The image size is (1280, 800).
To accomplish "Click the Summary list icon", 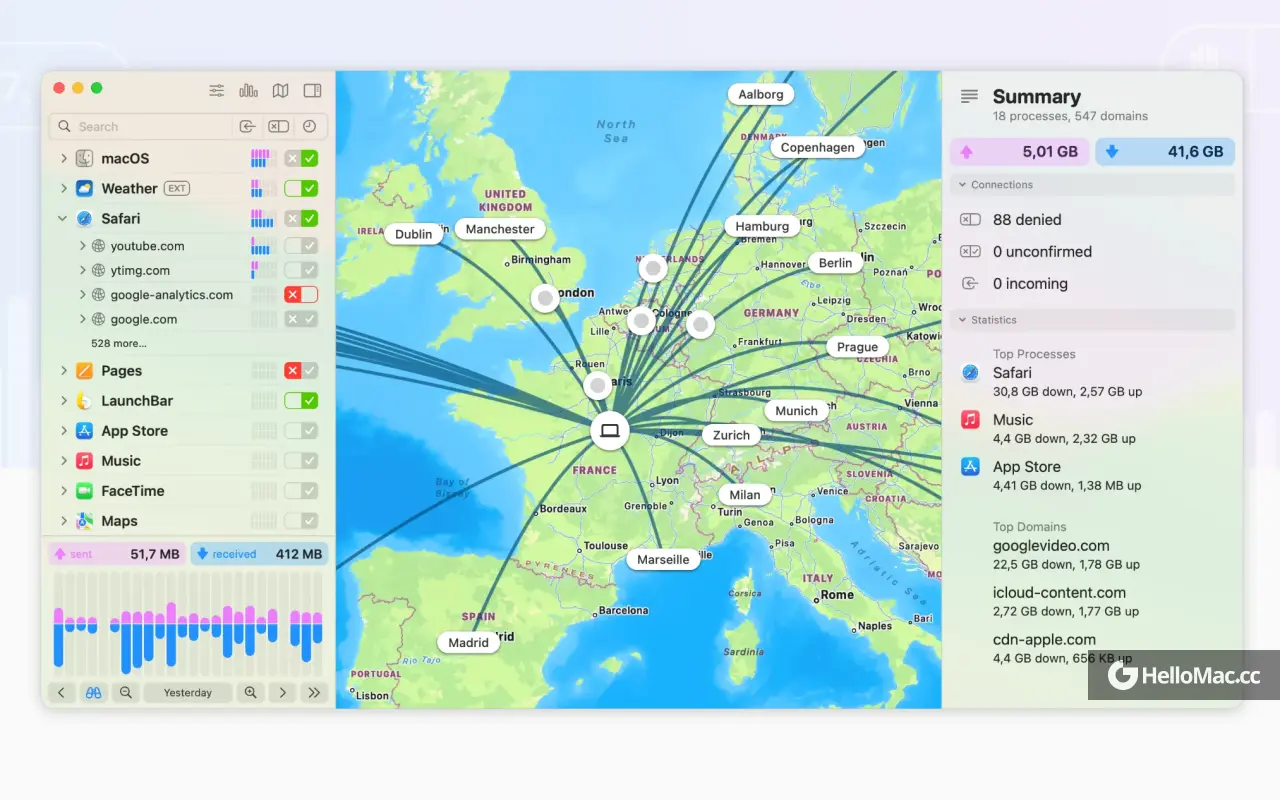I will (969, 97).
